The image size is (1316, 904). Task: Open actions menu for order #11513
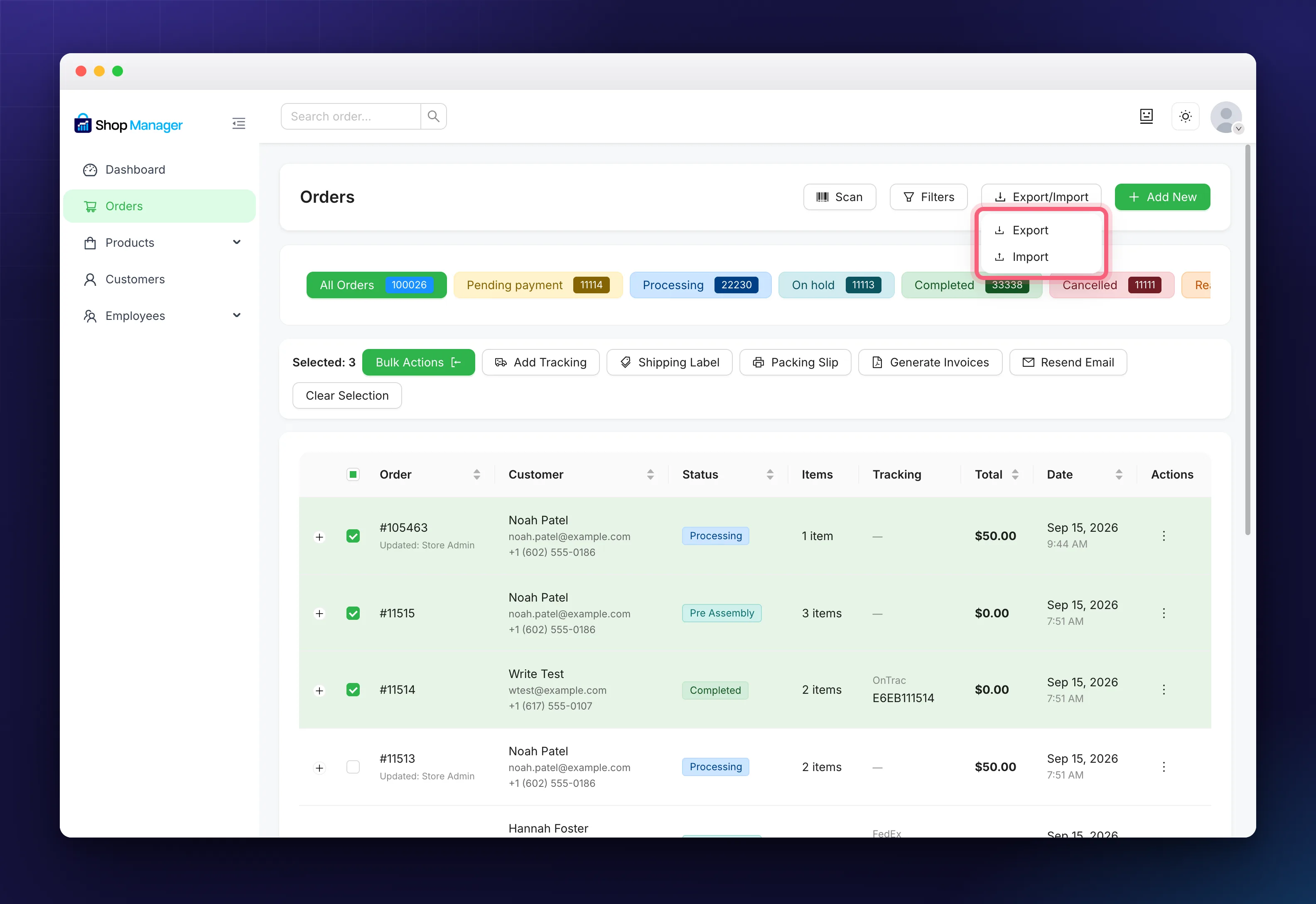1164,766
